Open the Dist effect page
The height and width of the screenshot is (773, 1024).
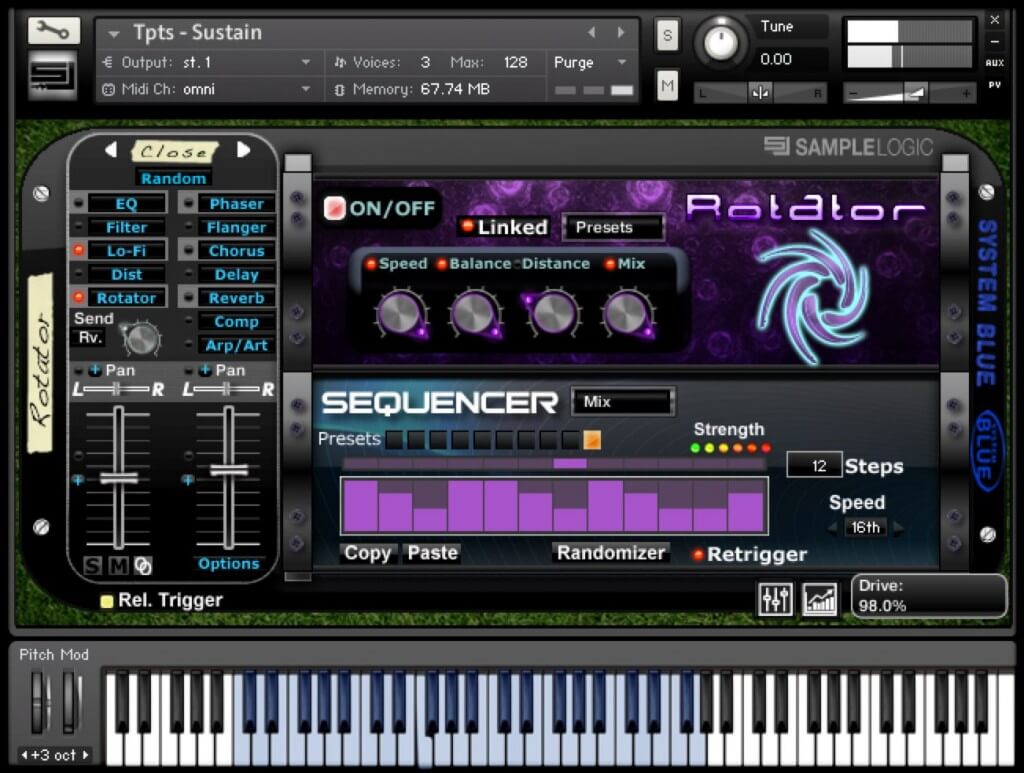126,274
